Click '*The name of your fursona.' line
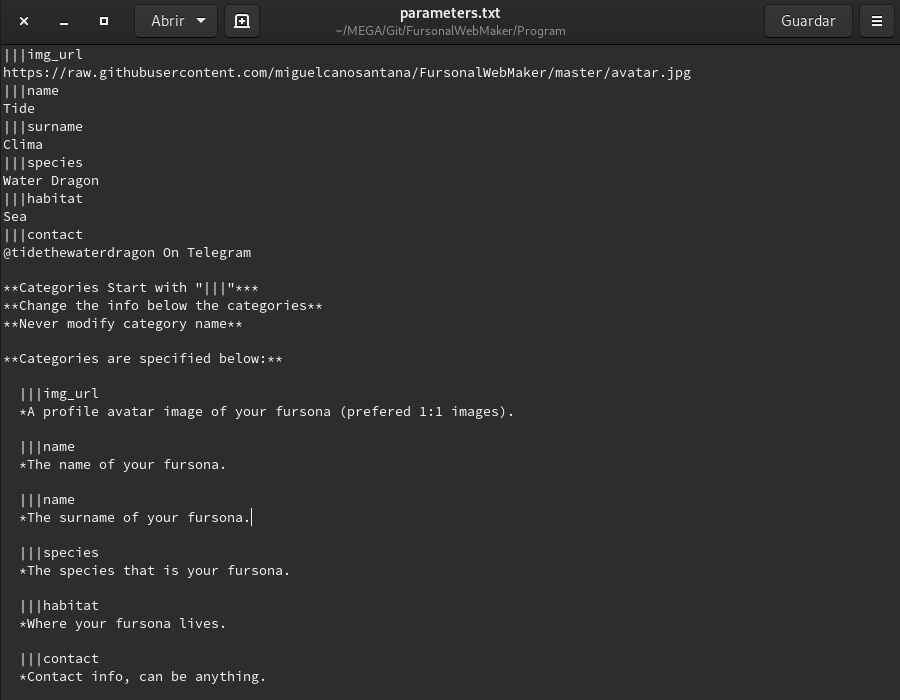This screenshot has height=700, width=900. [123, 465]
